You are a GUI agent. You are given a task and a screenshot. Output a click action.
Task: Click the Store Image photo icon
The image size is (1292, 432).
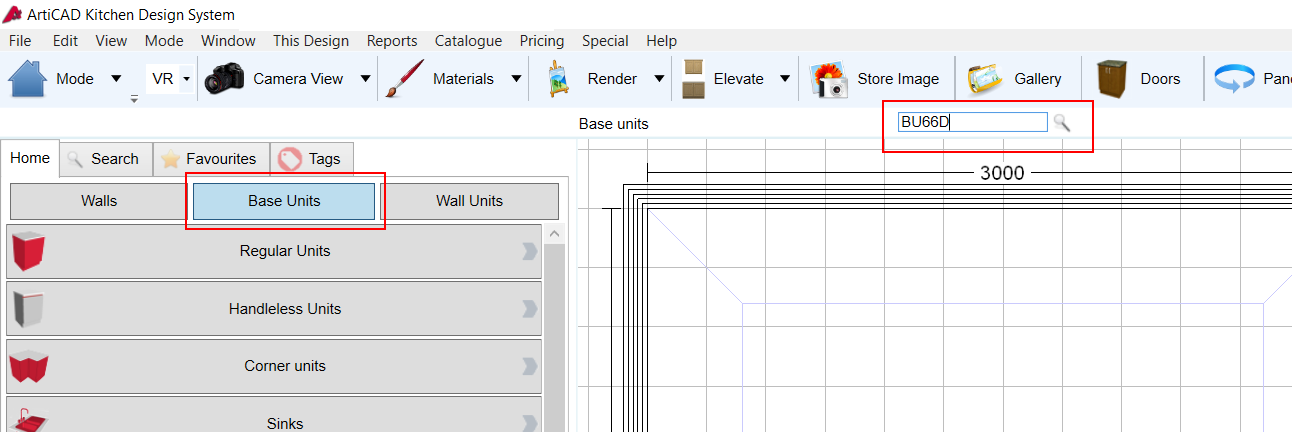point(828,78)
